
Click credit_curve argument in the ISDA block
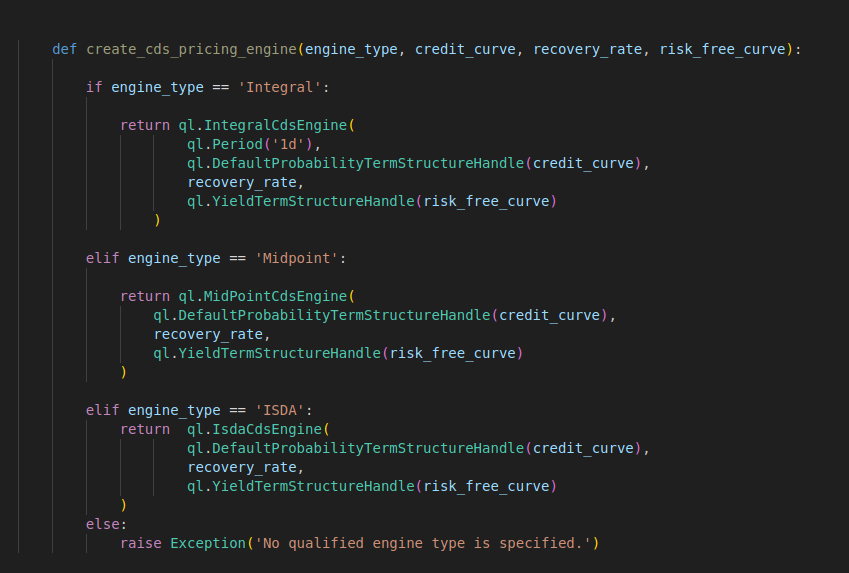583,448
